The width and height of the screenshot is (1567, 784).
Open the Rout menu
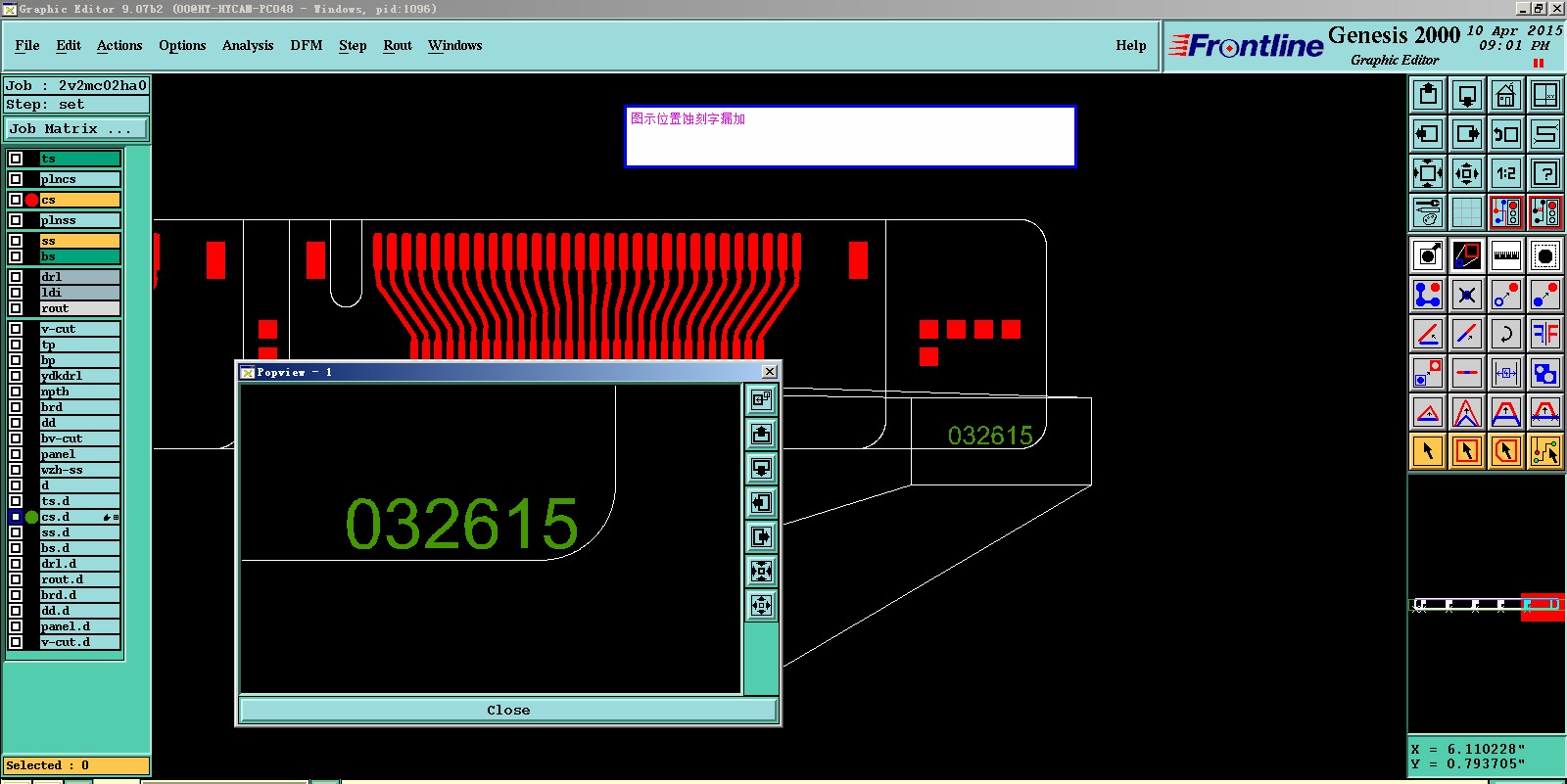click(398, 45)
